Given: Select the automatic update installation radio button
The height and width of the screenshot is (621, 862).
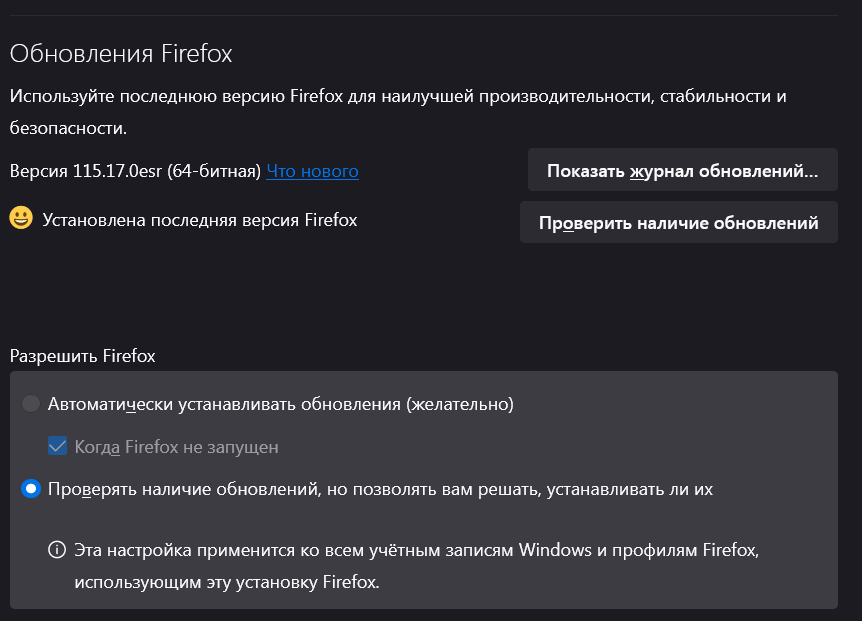Looking at the screenshot, I should (x=31, y=403).
